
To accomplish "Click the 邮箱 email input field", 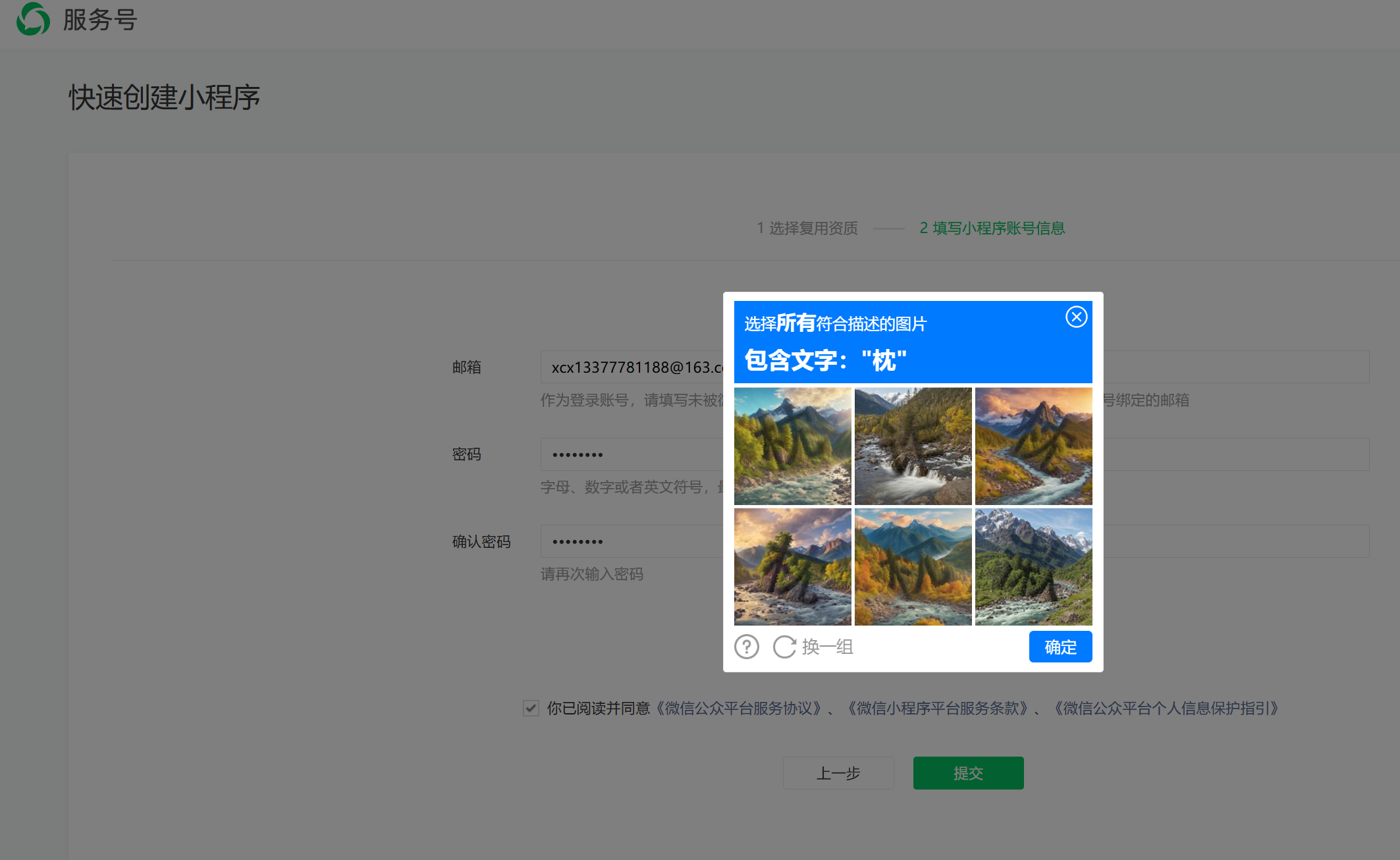I will 632,367.
